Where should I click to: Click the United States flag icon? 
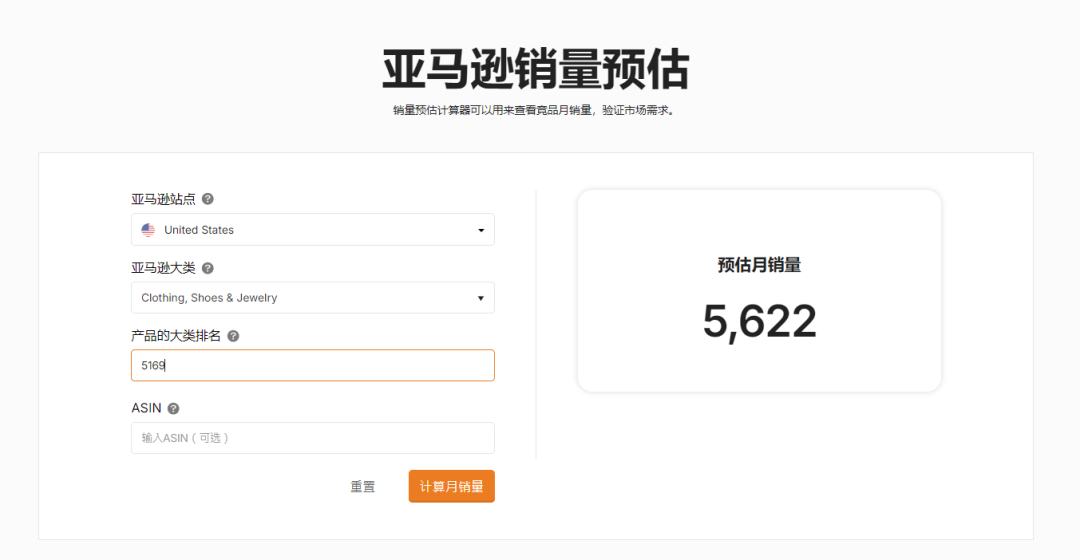point(148,230)
